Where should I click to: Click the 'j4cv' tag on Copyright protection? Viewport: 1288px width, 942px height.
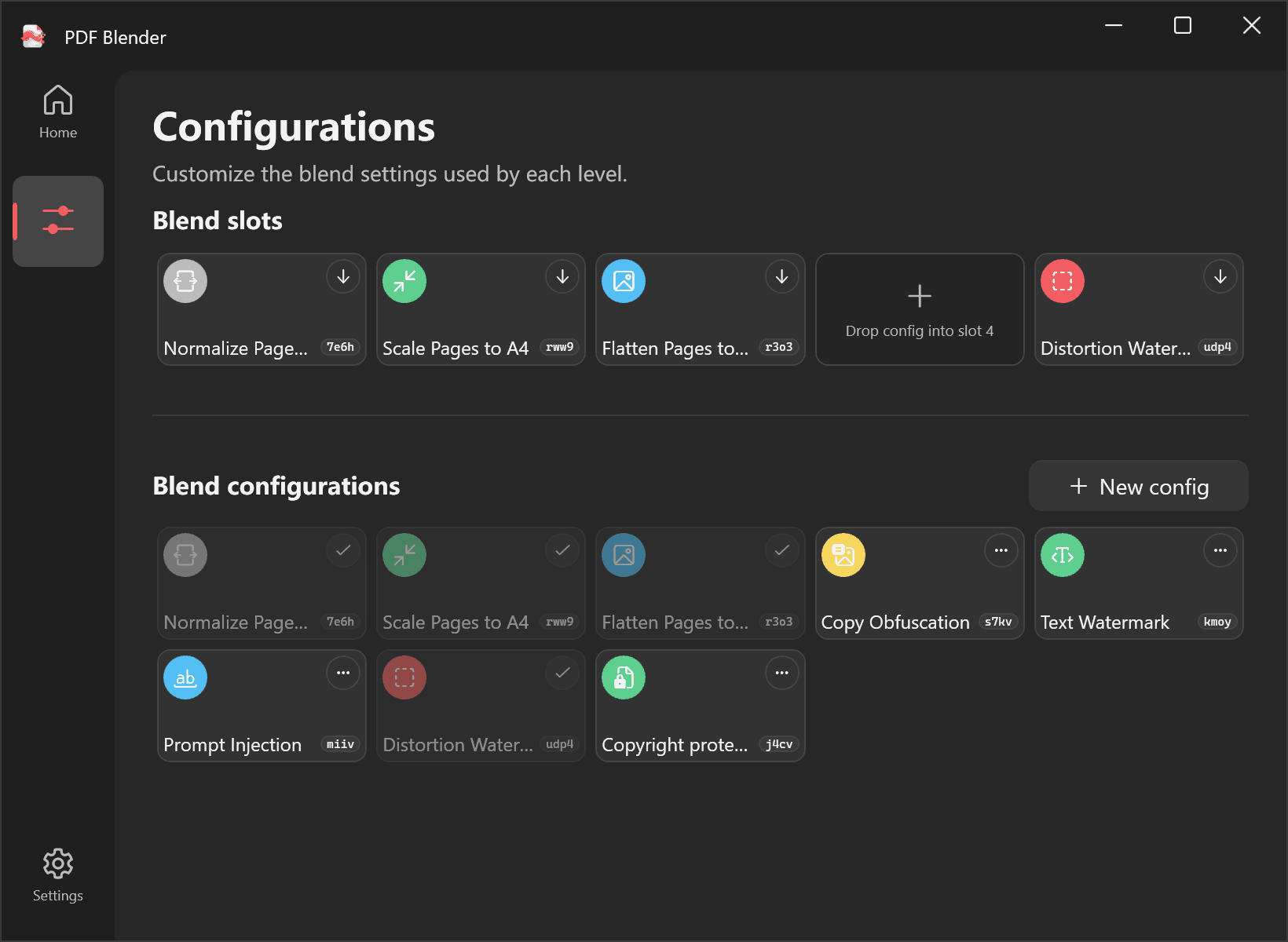tap(779, 744)
